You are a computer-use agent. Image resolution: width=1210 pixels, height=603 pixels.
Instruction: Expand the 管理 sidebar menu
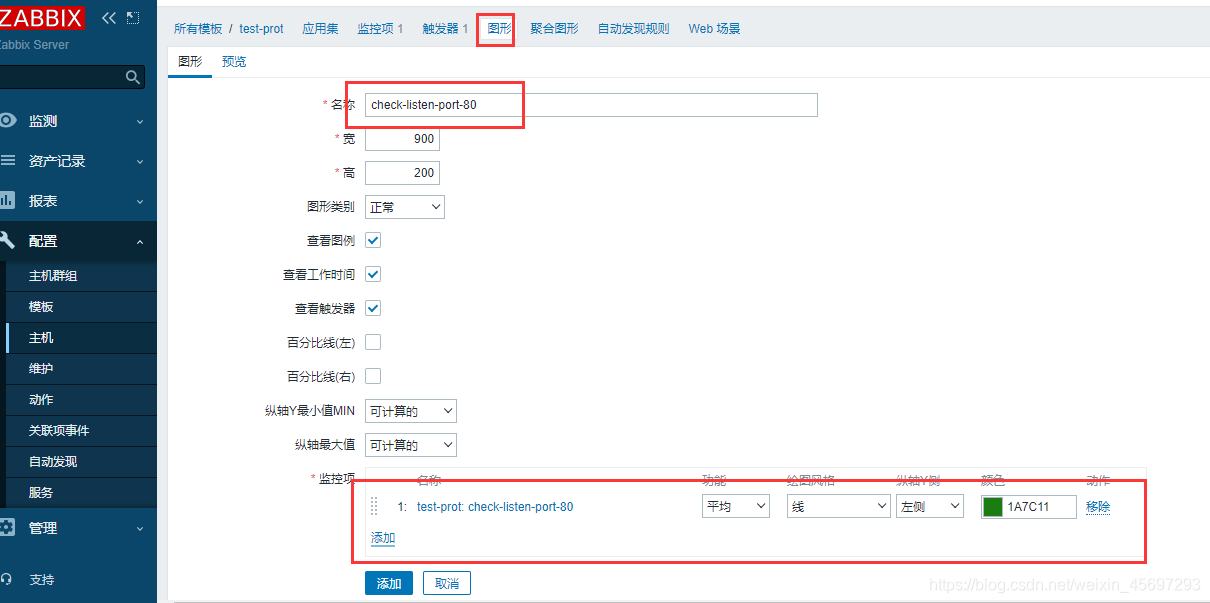coord(78,528)
